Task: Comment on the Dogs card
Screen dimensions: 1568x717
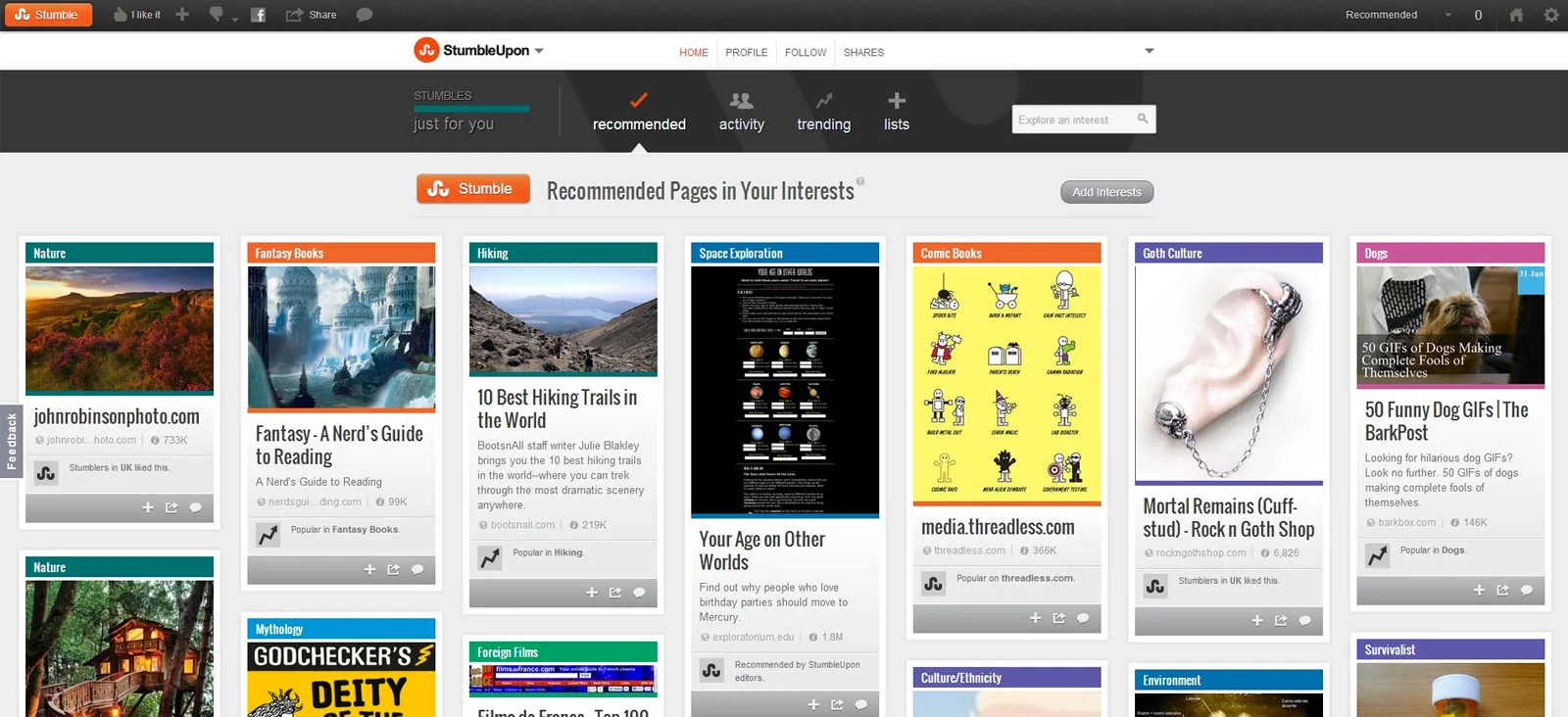Action: pyautogui.click(x=1526, y=590)
